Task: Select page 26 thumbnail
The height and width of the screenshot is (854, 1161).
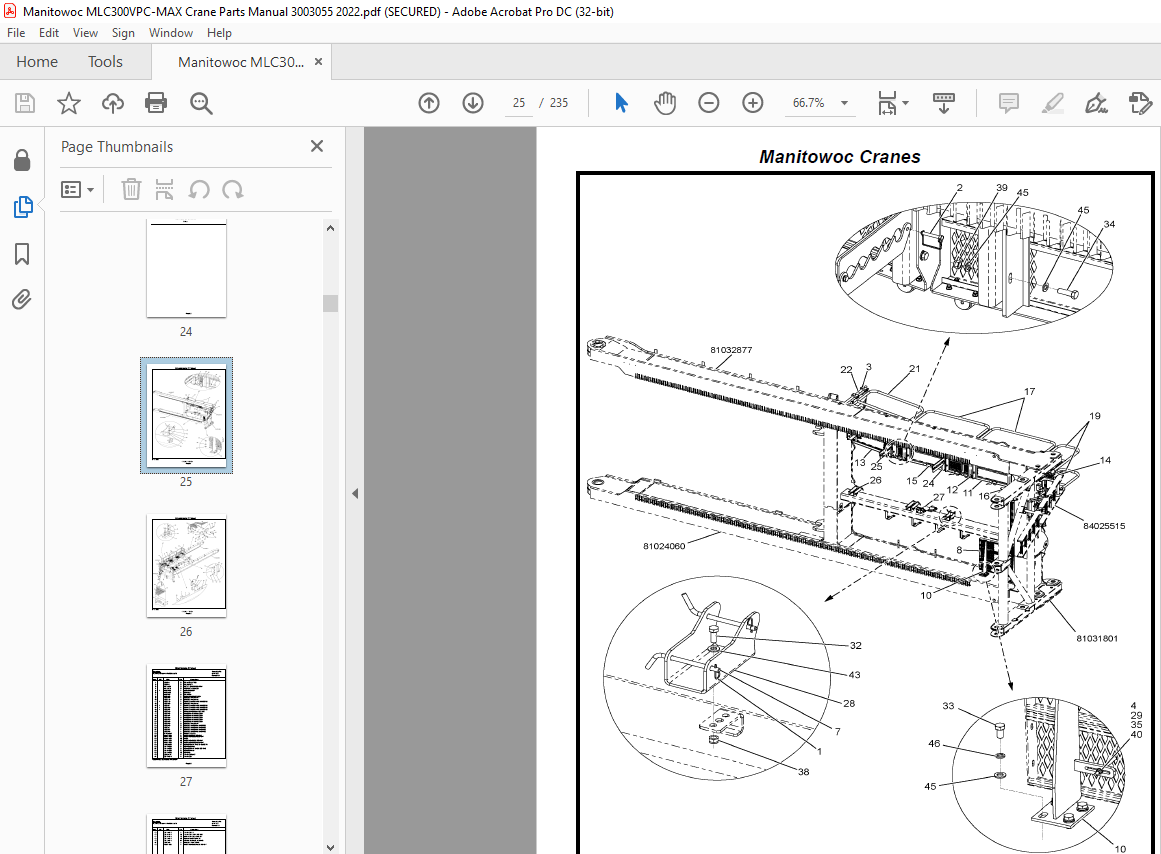Action: click(187, 566)
